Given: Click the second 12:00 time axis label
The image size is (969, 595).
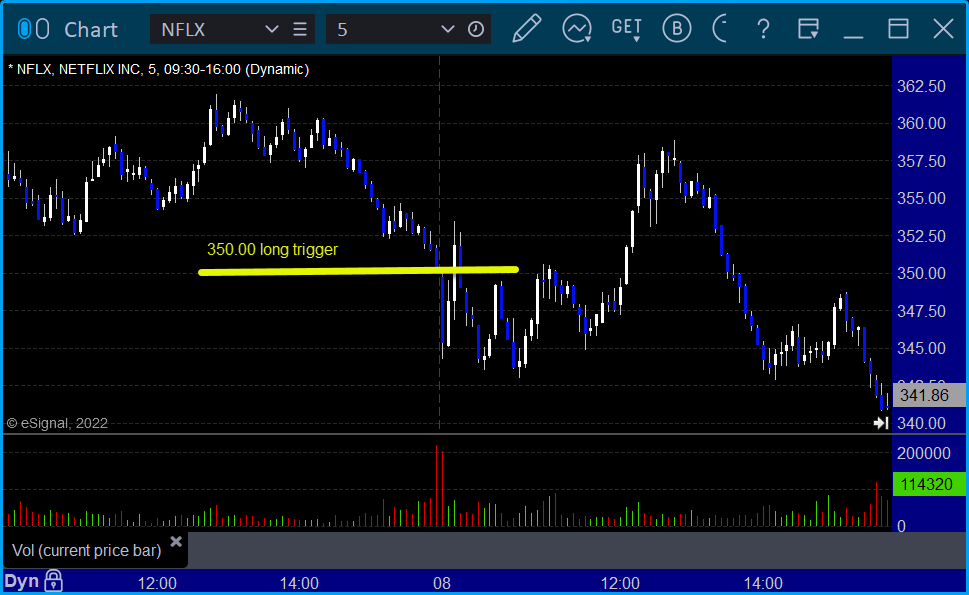Looking at the screenshot, I should (620, 583).
